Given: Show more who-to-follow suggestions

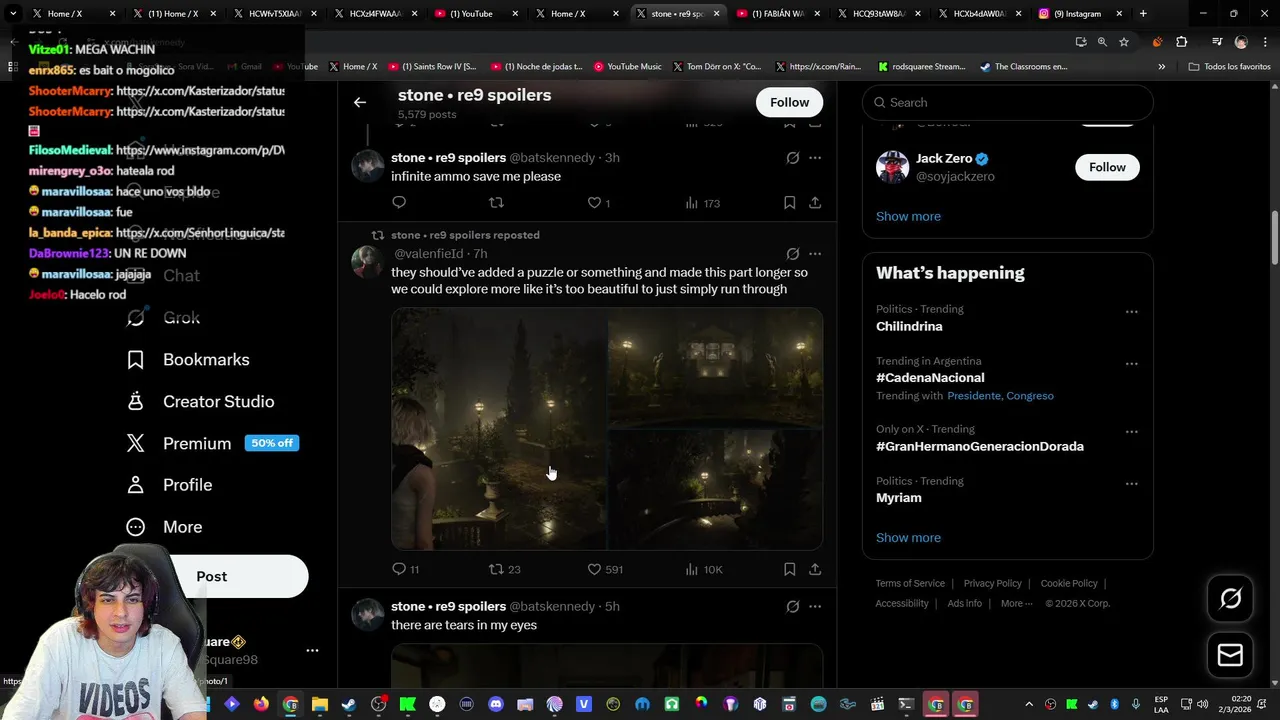Looking at the screenshot, I should [x=908, y=216].
